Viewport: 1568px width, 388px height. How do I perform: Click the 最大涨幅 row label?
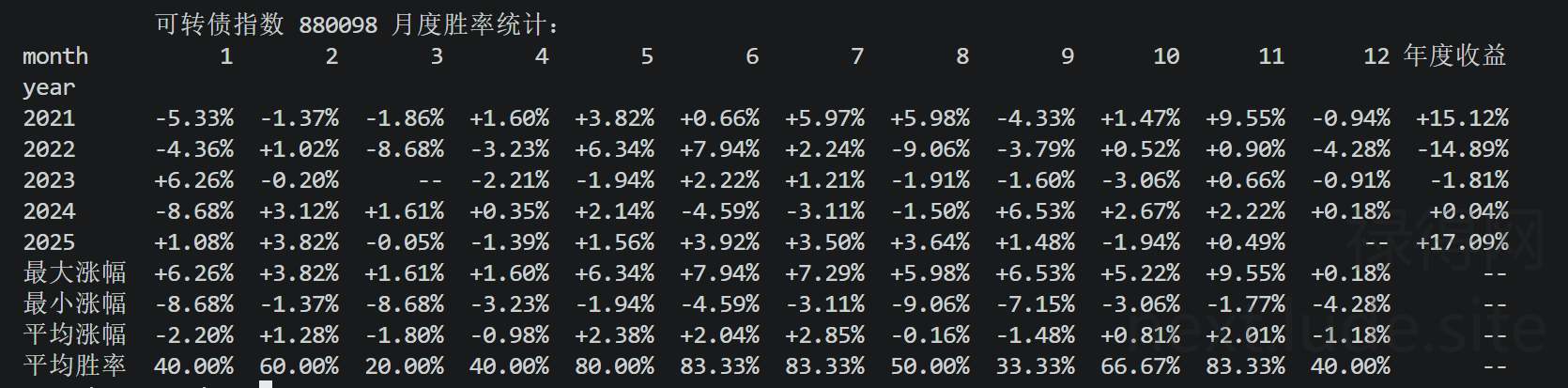(x=74, y=273)
